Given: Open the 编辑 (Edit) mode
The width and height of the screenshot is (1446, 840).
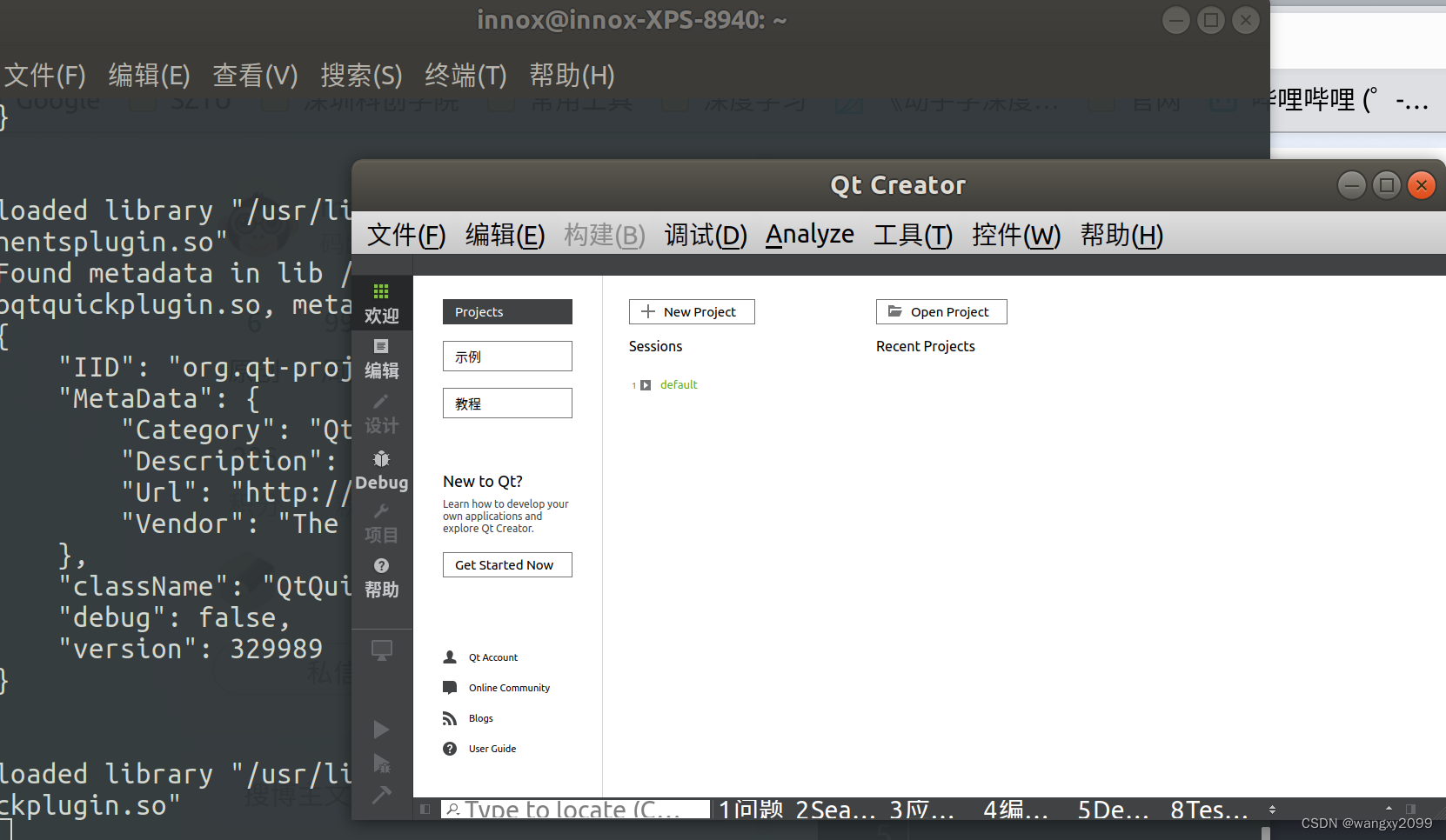Looking at the screenshot, I should pyautogui.click(x=381, y=359).
